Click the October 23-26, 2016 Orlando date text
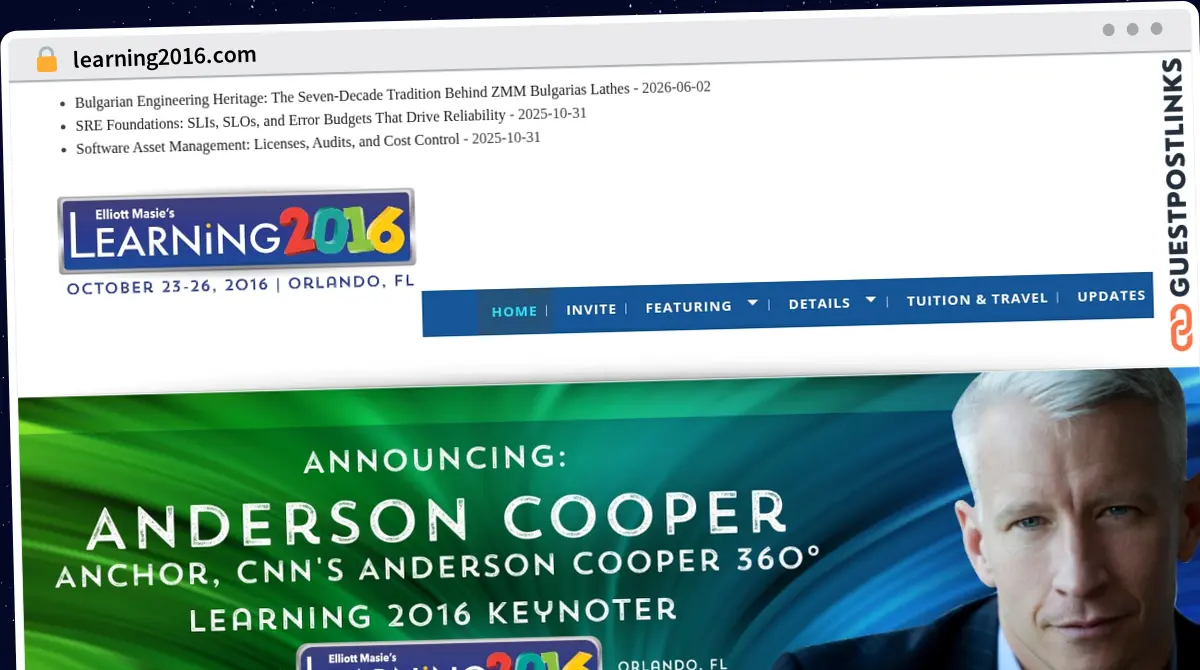Image resolution: width=1200 pixels, height=670 pixels. [x=240, y=284]
